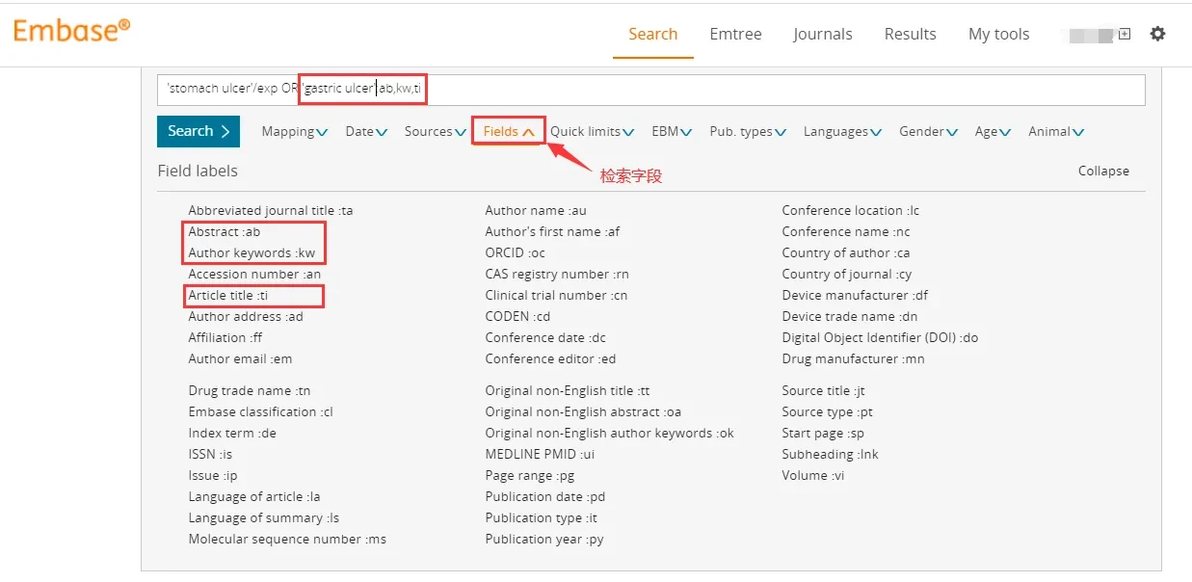This screenshot has height=582, width=1192.
Task: Click the blue Search button
Action: (x=198, y=131)
